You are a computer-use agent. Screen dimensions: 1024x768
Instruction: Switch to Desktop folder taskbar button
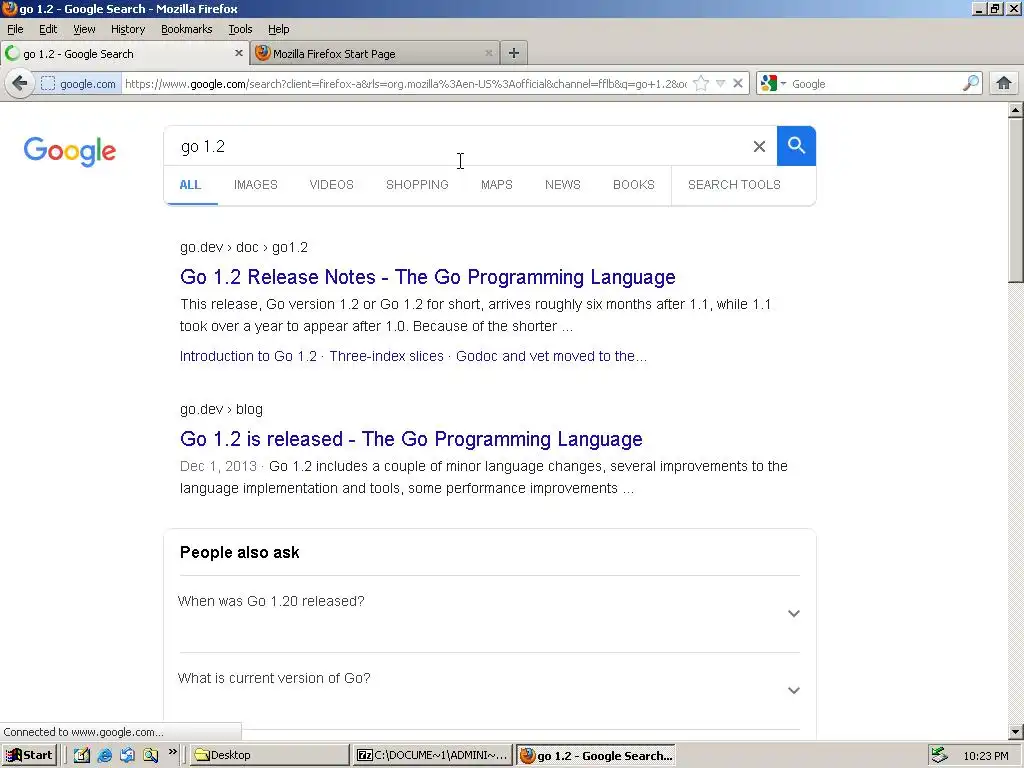pyautogui.click(x=269, y=755)
